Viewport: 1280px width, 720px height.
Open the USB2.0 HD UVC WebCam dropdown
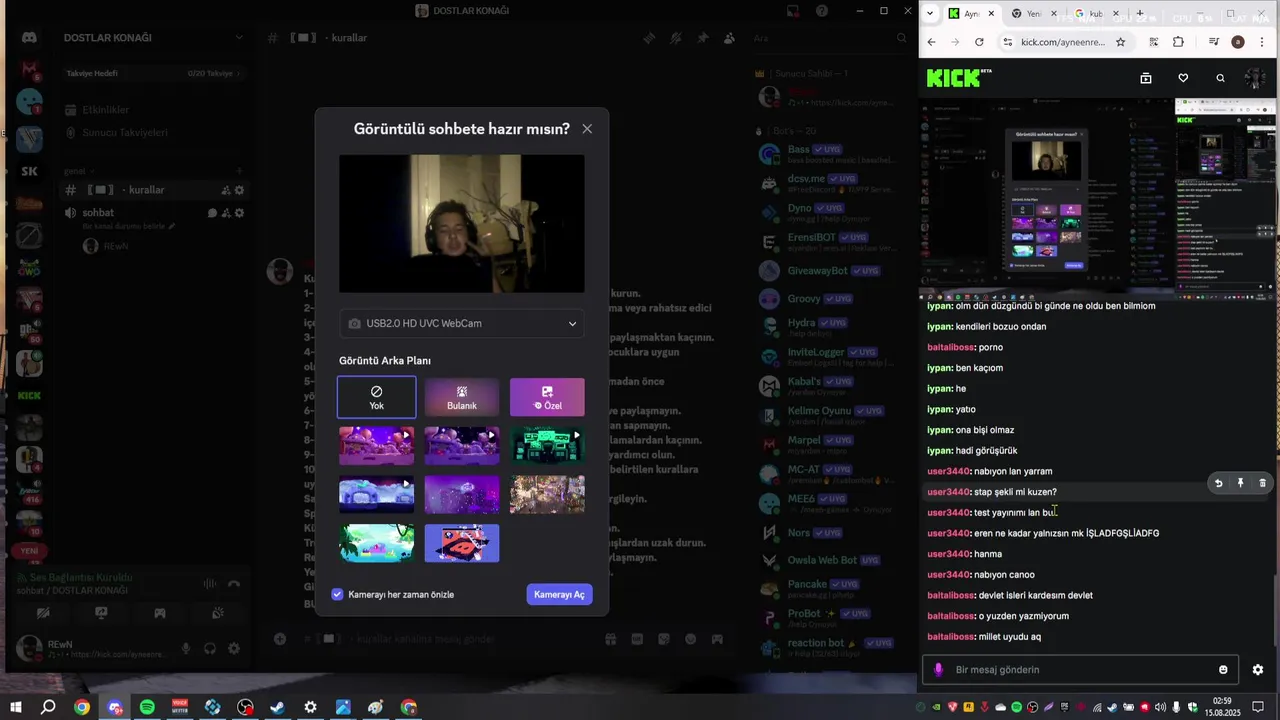click(461, 323)
